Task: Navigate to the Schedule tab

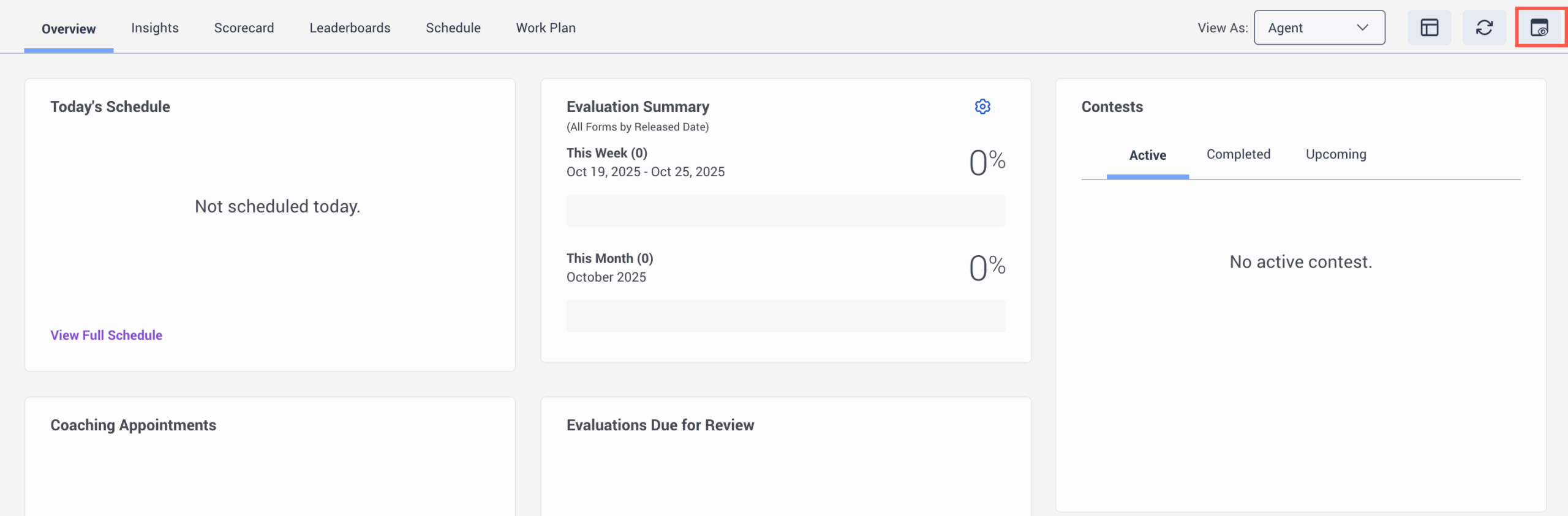Action: click(x=453, y=28)
